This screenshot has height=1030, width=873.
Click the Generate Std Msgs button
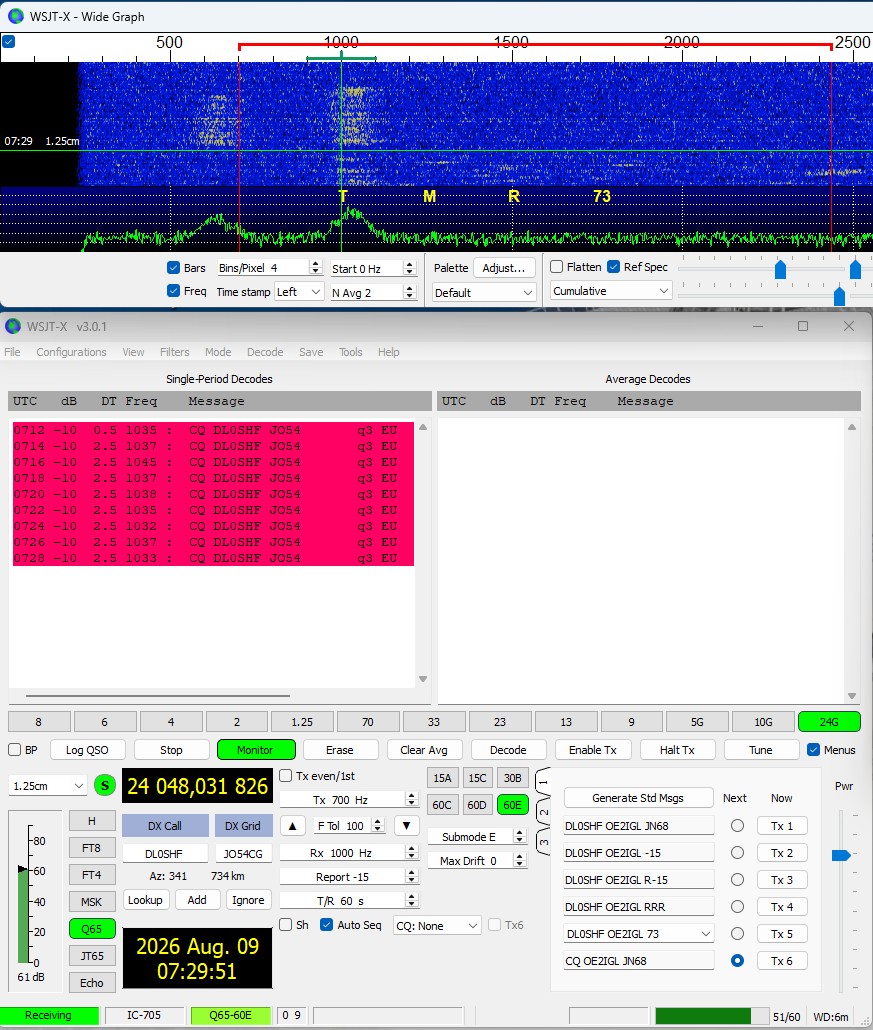tap(638, 797)
